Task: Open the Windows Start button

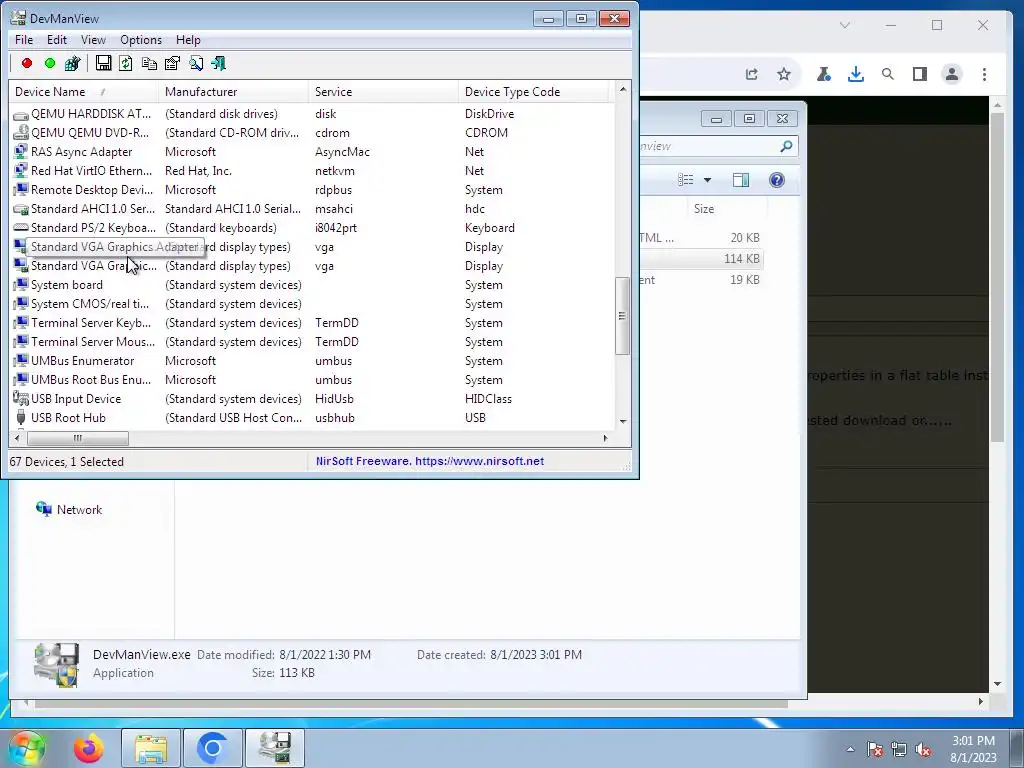Action: pyautogui.click(x=27, y=748)
